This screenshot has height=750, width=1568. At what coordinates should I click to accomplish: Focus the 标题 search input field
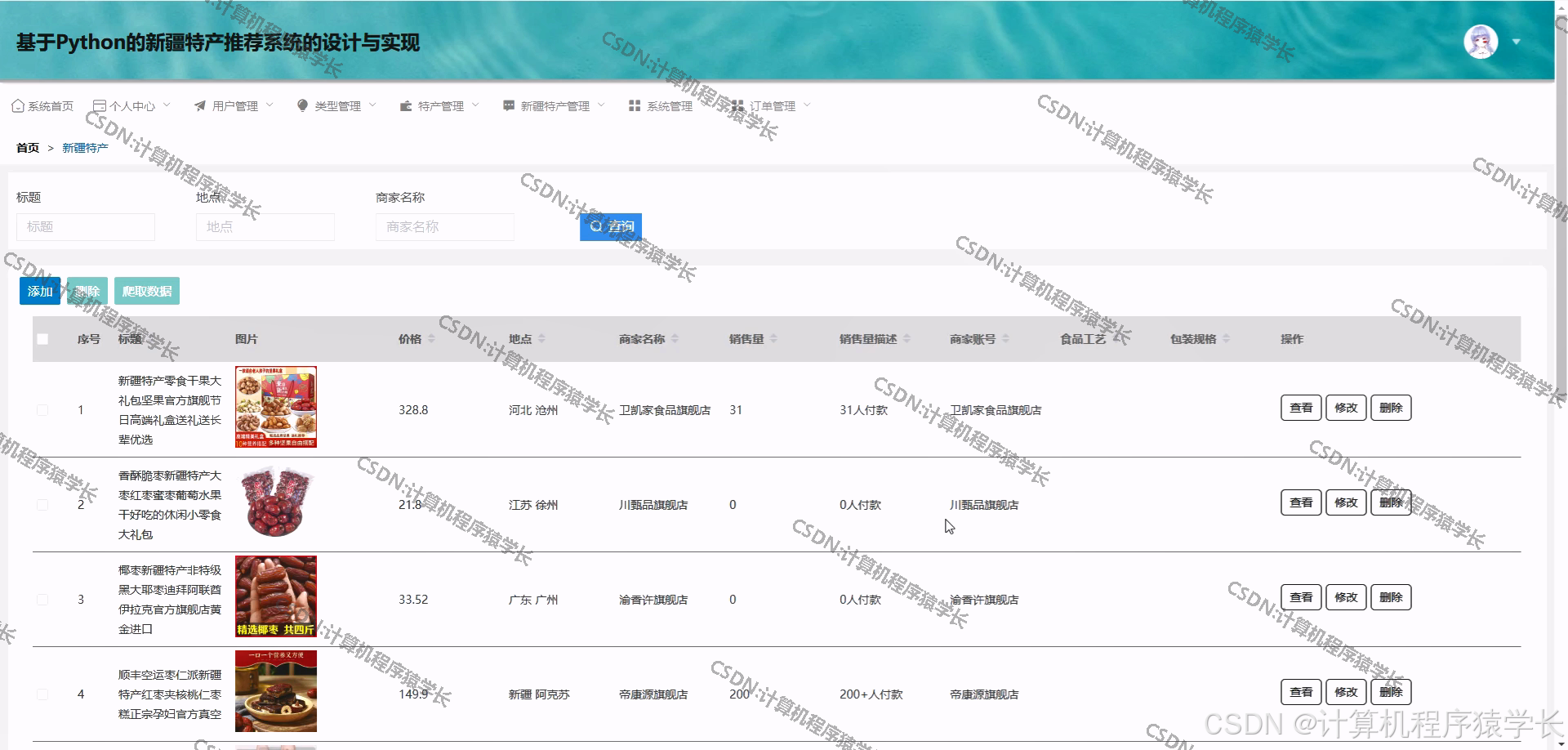click(86, 227)
